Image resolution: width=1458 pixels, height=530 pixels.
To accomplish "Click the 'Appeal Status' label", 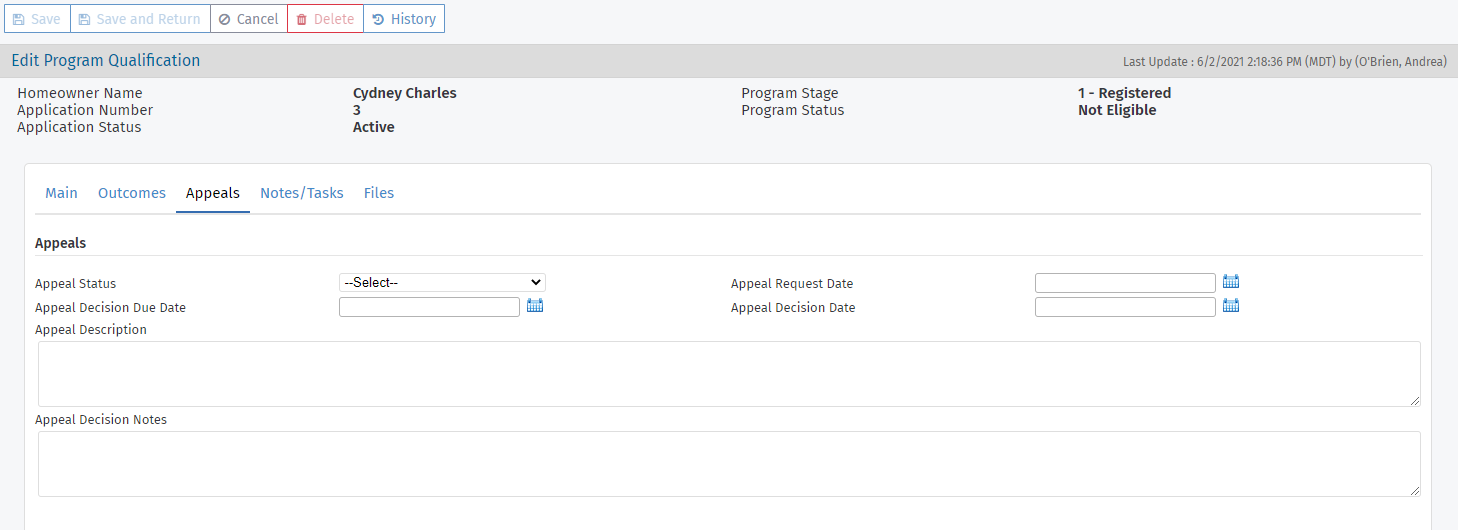I will pos(76,284).
